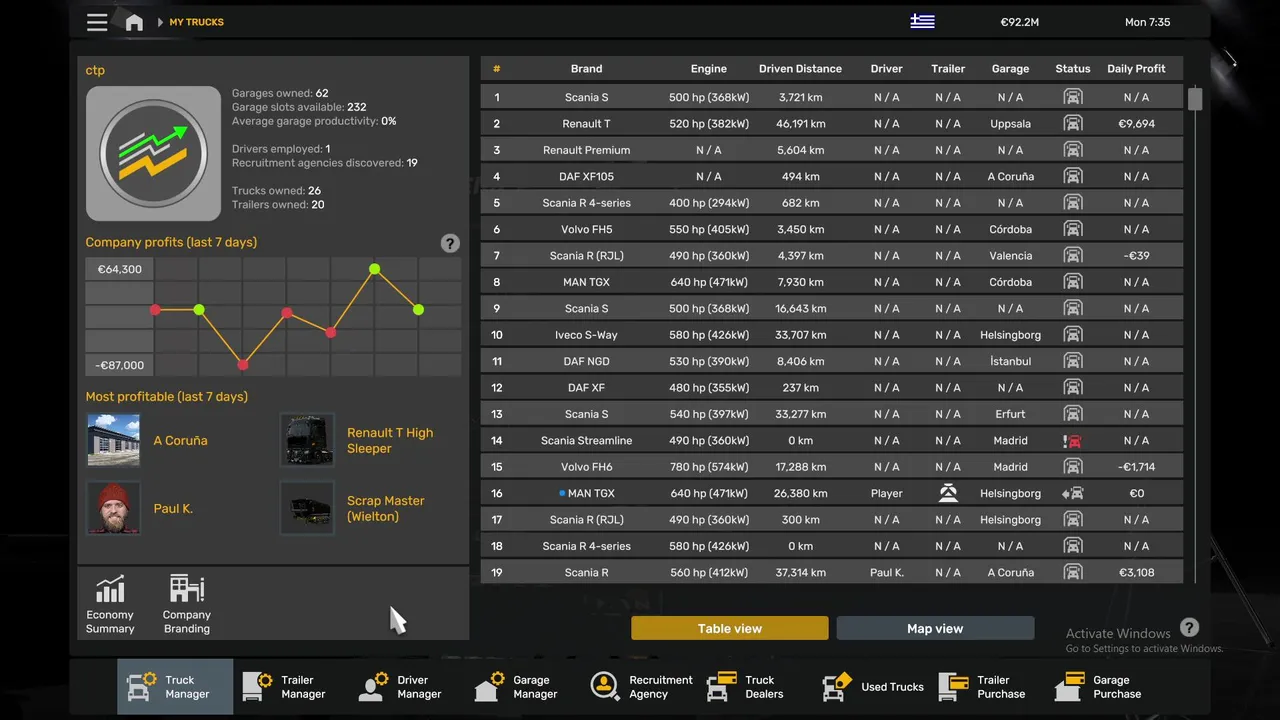
Task: Select DAF NGD truck row
Action: (x=831, y=361)
